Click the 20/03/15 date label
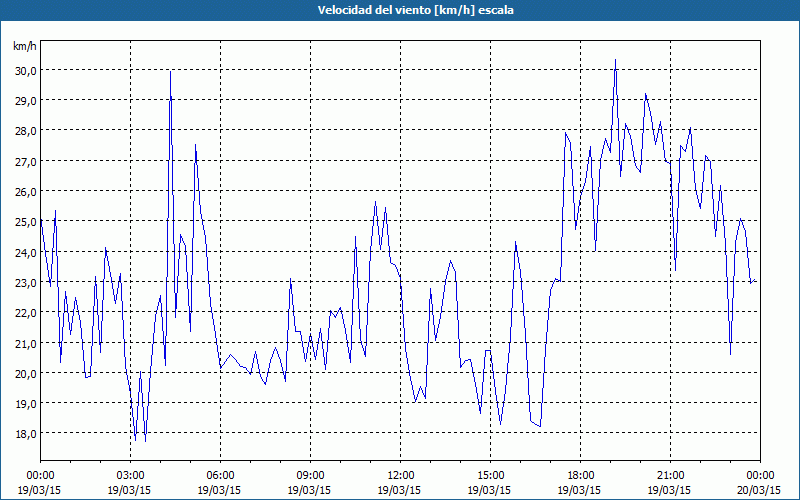This screenshot has height=500, width=800. (760, 490)
